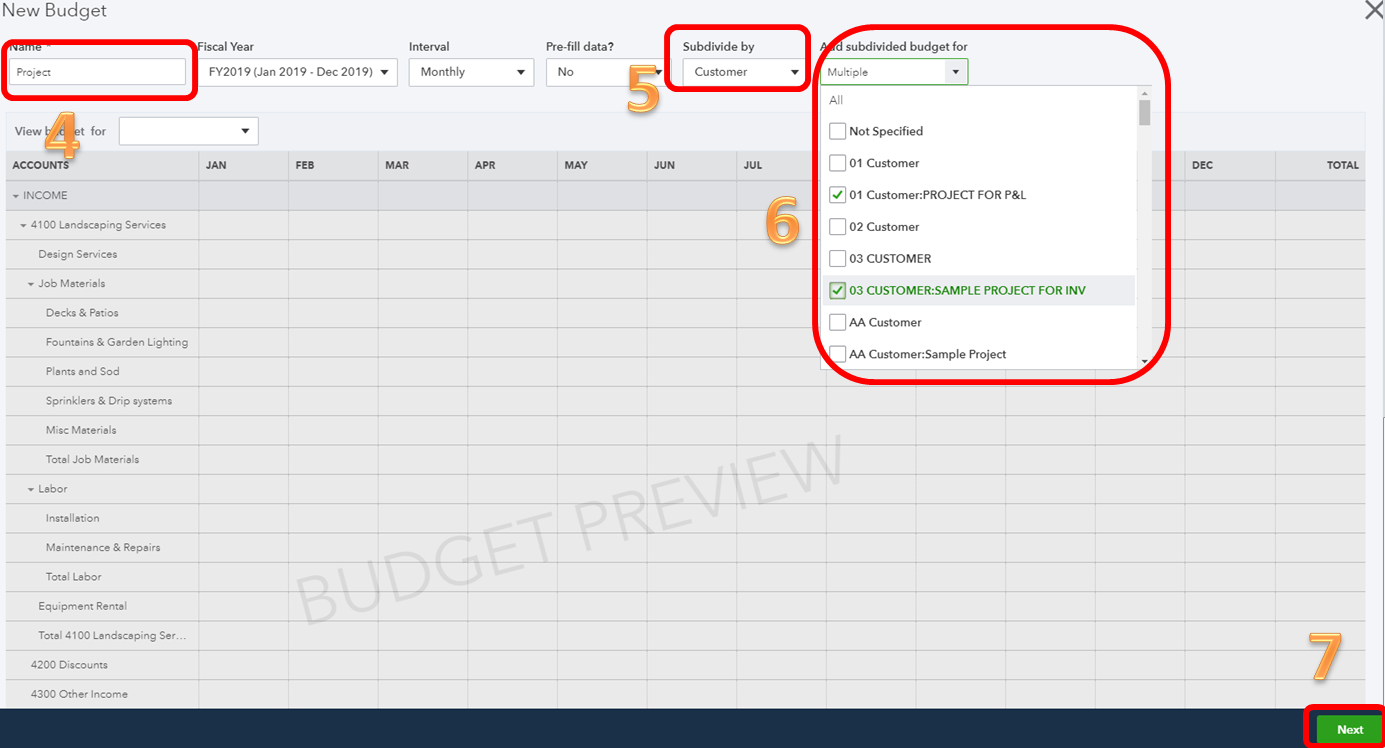Image resolution: width=1385 pixels, height=748 pixels.
Task: Click the budget Name input field
Action: click(x=95, y=71)
